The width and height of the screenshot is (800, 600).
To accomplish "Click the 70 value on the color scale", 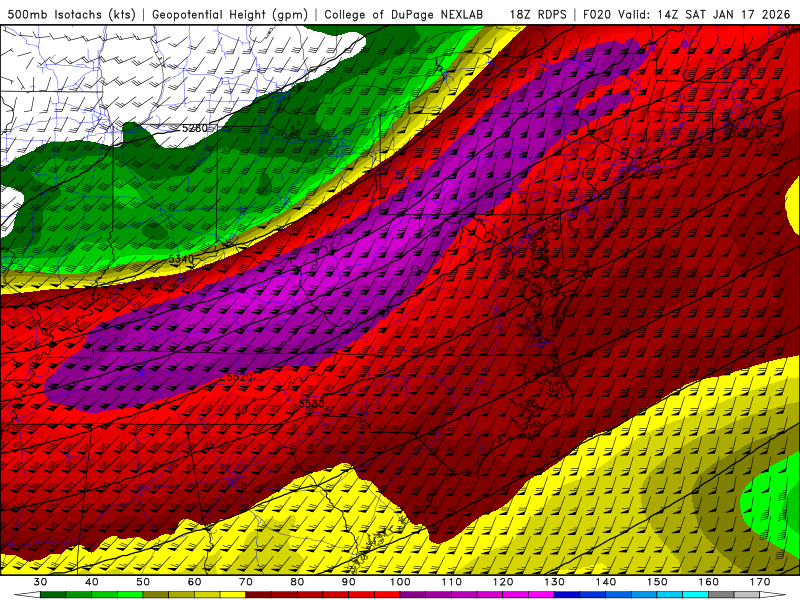I will (x=246, y=582).
